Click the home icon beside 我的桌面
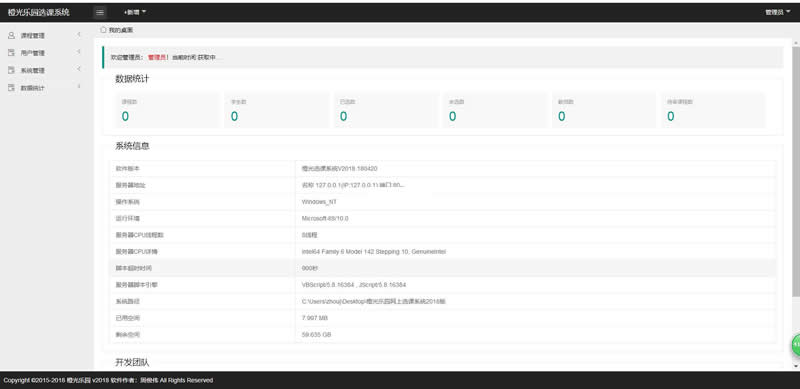 tap(103, 30)
